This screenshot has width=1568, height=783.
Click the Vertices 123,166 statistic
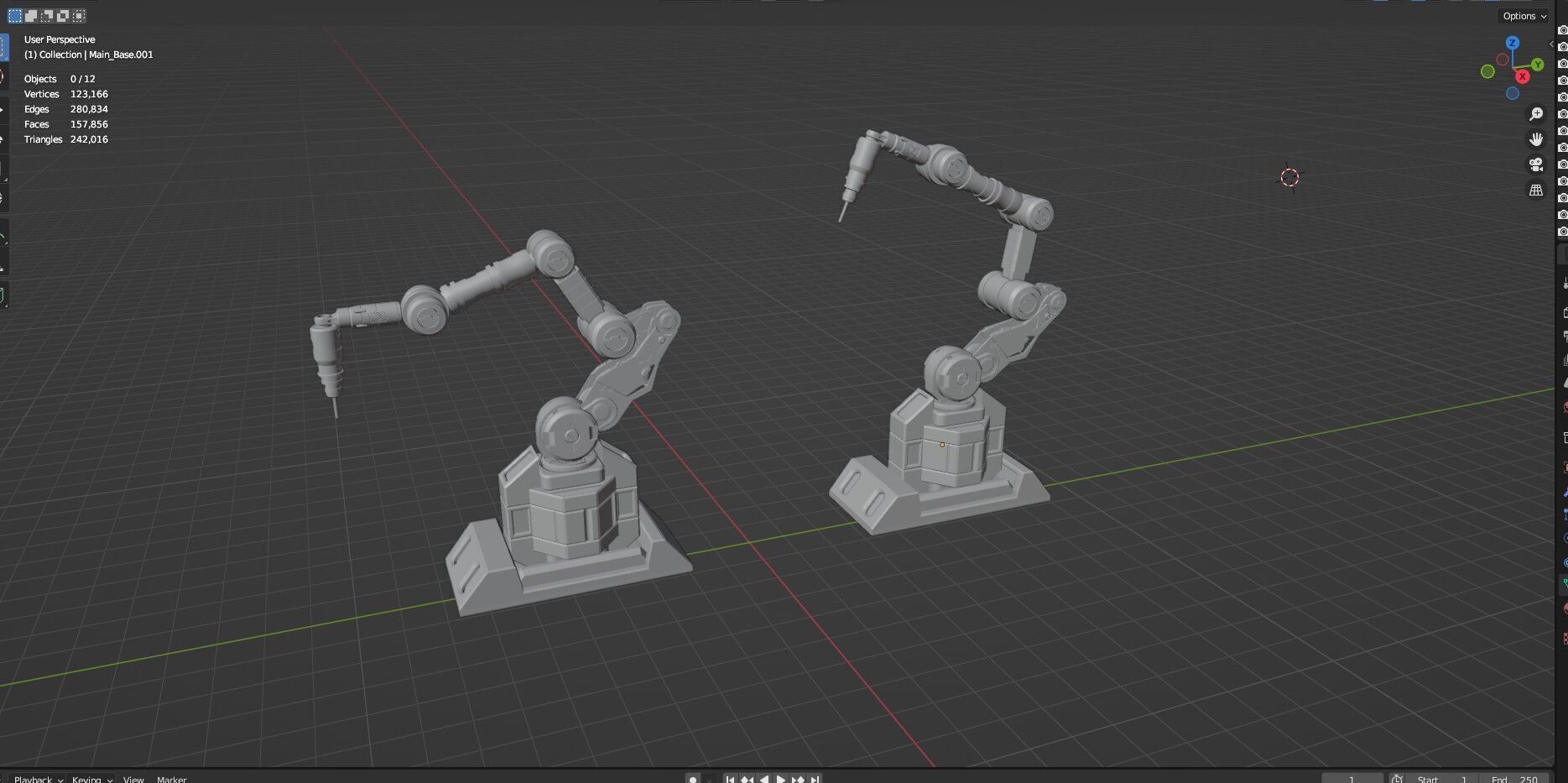(66, 94)
